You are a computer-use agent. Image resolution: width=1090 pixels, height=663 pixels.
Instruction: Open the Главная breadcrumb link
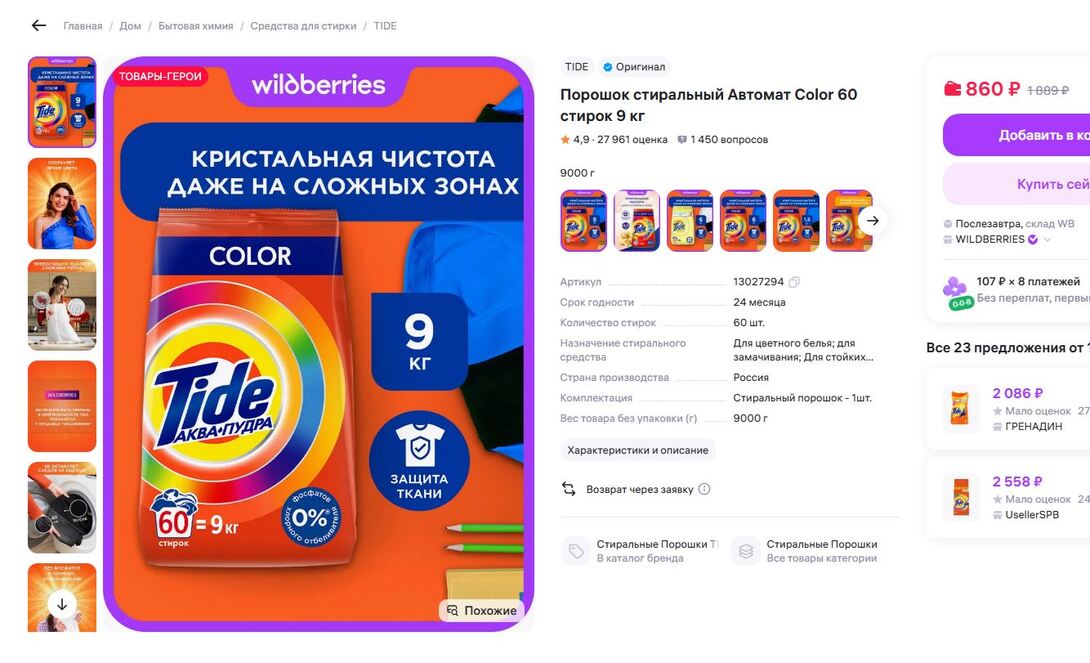pyautogui.click(x=83, y=26)
